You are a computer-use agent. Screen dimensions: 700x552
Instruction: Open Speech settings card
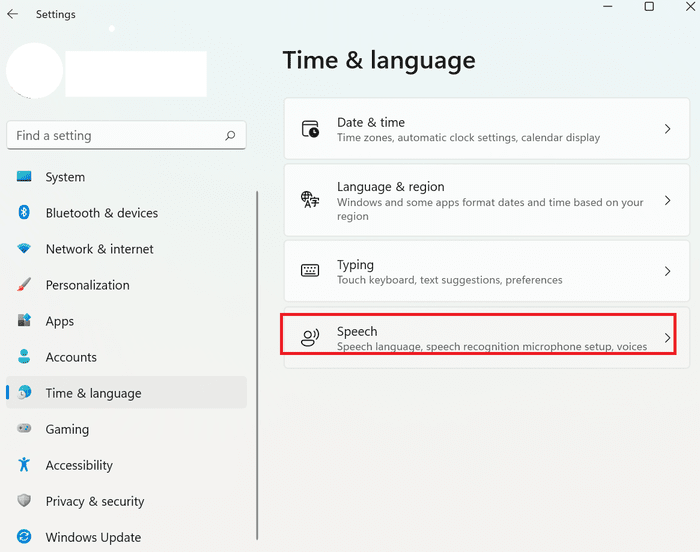[487, 338]
